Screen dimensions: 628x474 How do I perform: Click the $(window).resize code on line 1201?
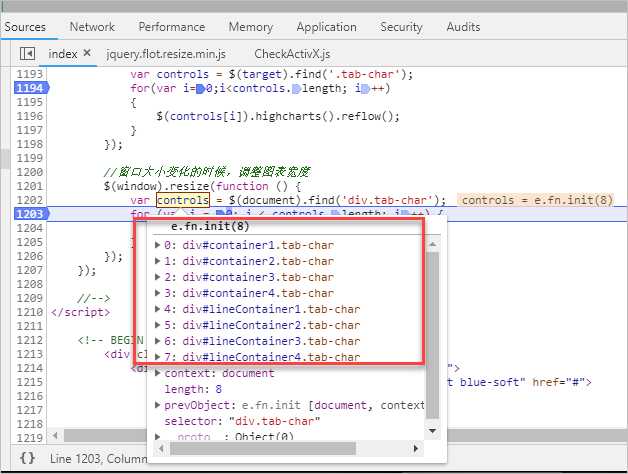[x=159, y=186]
